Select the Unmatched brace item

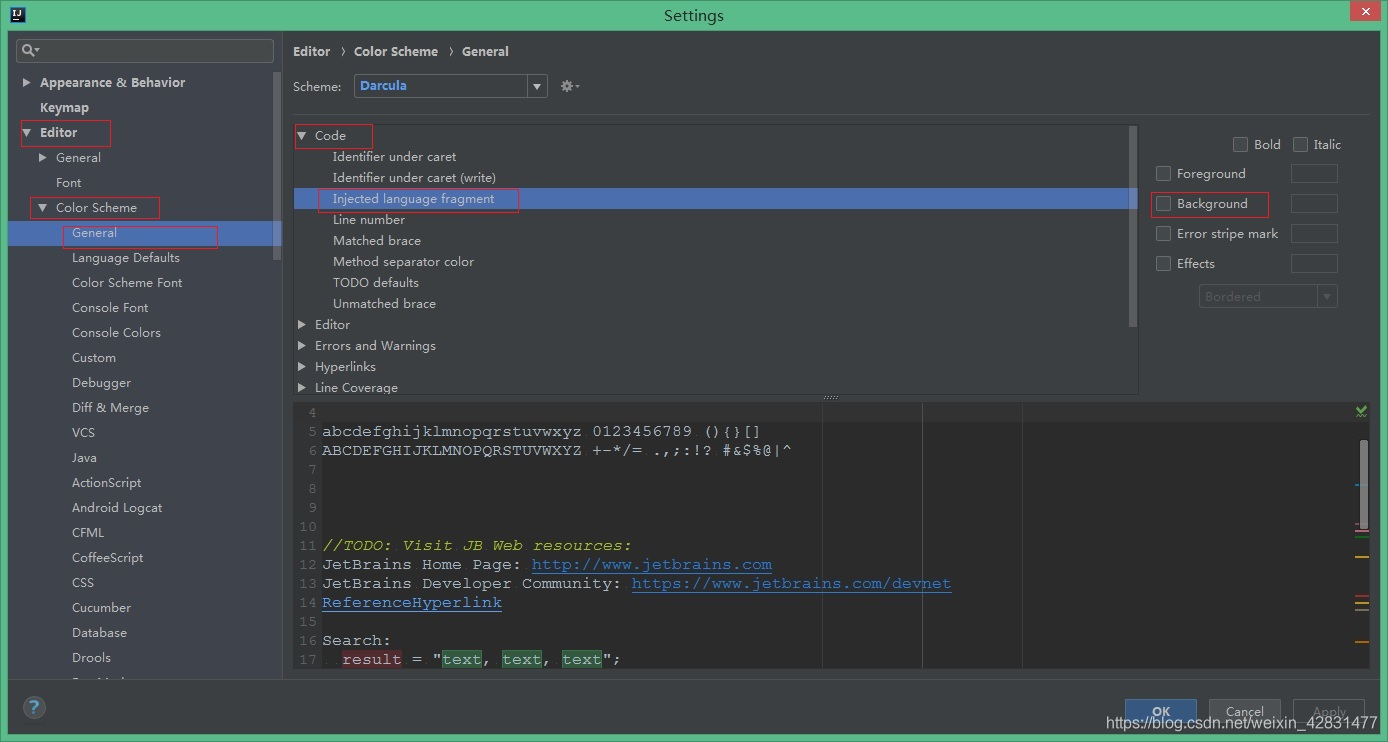click(384, 303)
